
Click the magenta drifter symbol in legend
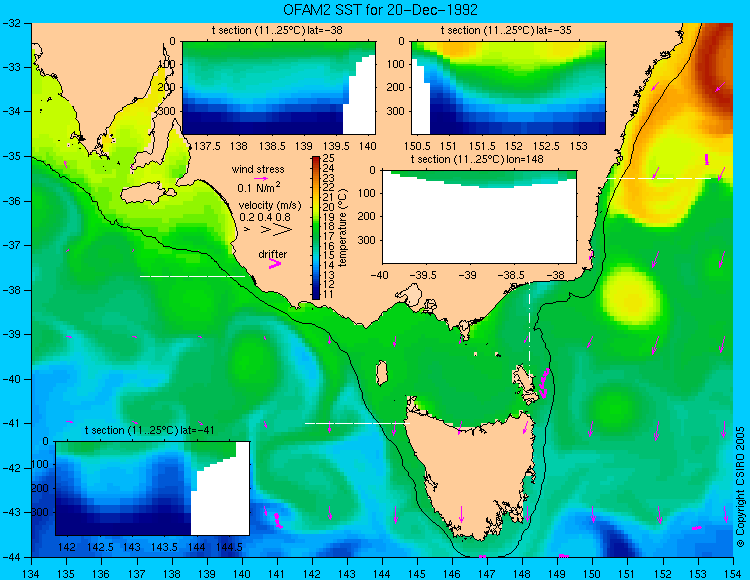275,263
